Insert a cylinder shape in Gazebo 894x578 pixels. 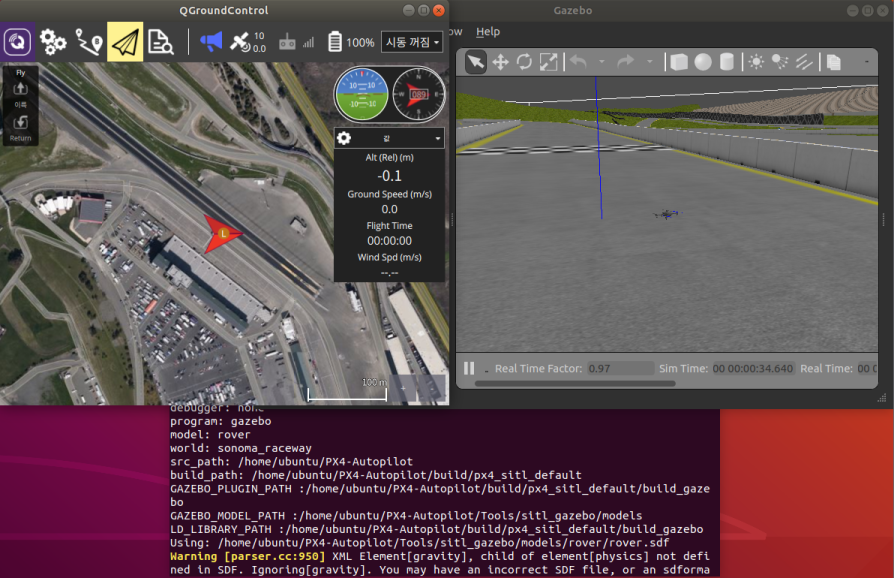(726, 62)
